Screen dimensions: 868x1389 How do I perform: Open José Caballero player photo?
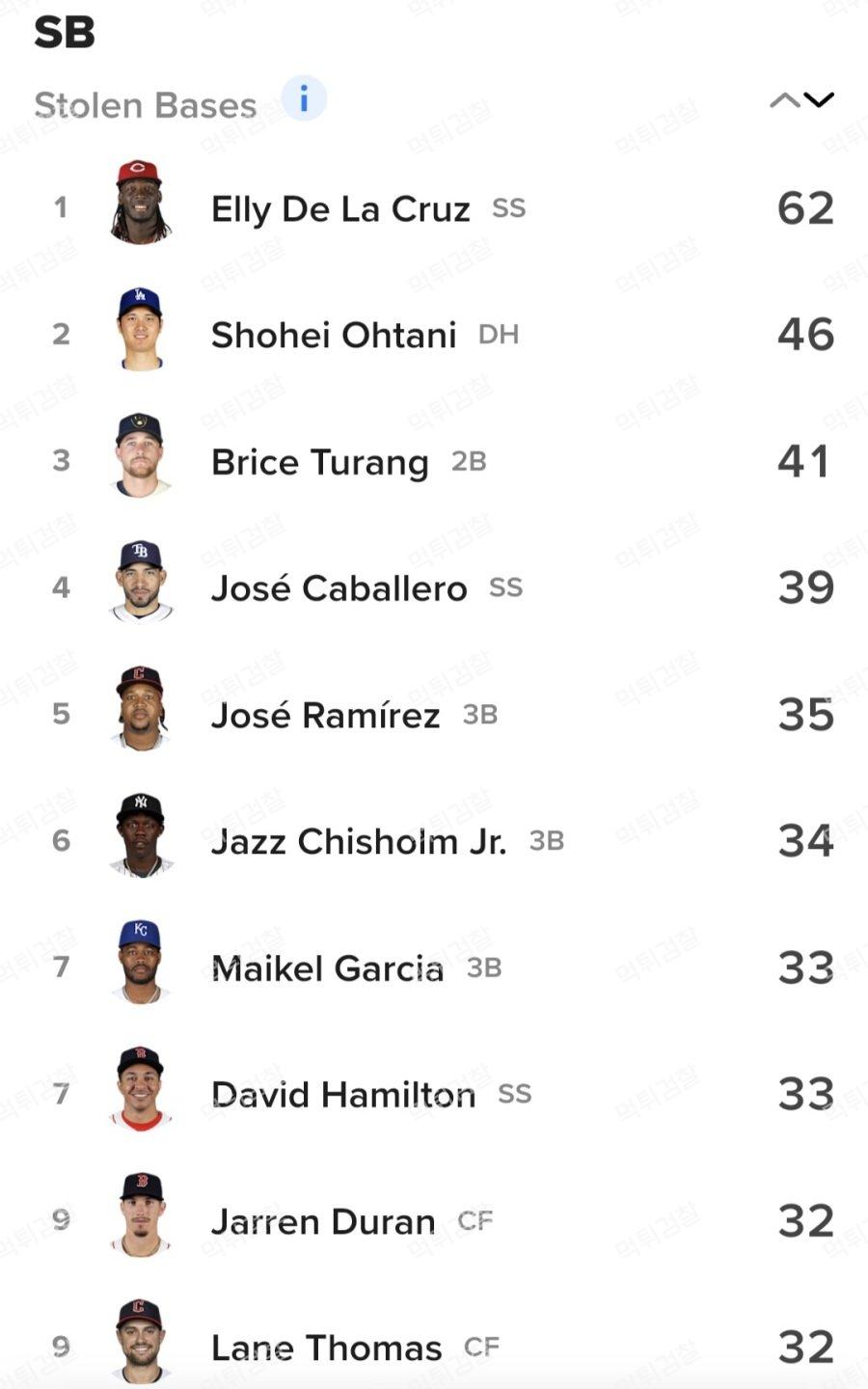[x=141, y=582]
